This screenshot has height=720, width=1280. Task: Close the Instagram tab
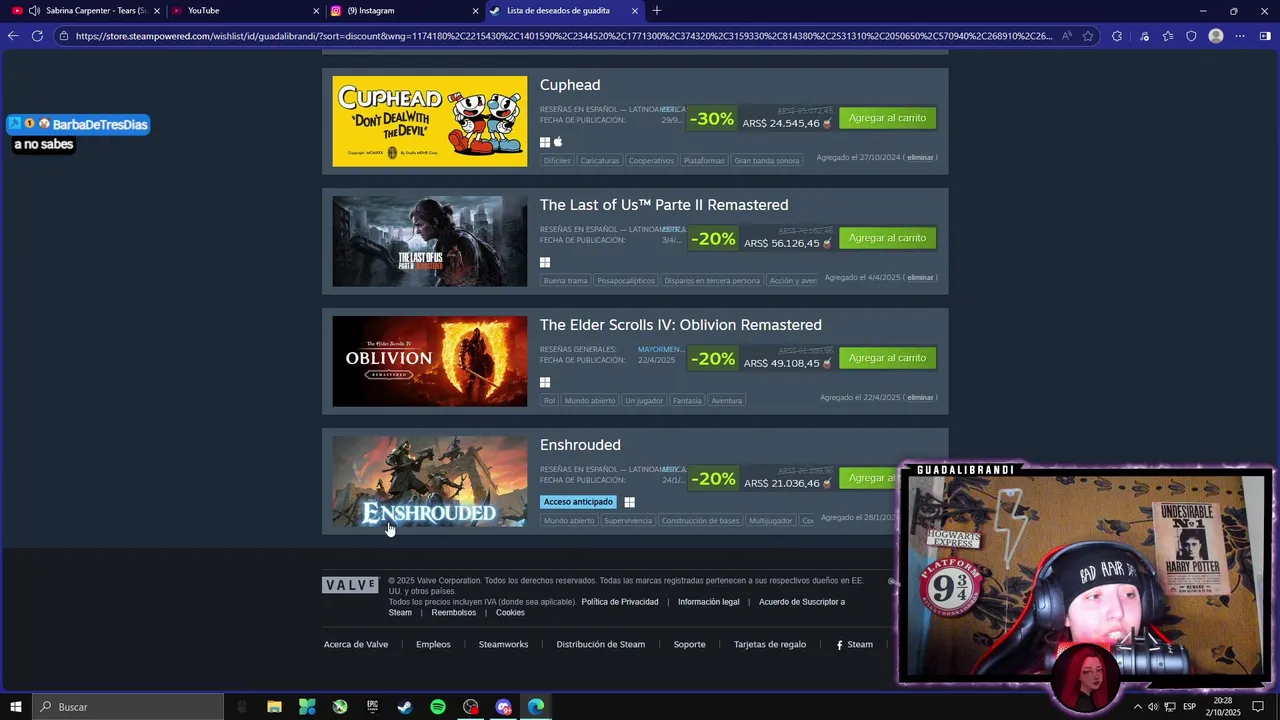point(475,11)
